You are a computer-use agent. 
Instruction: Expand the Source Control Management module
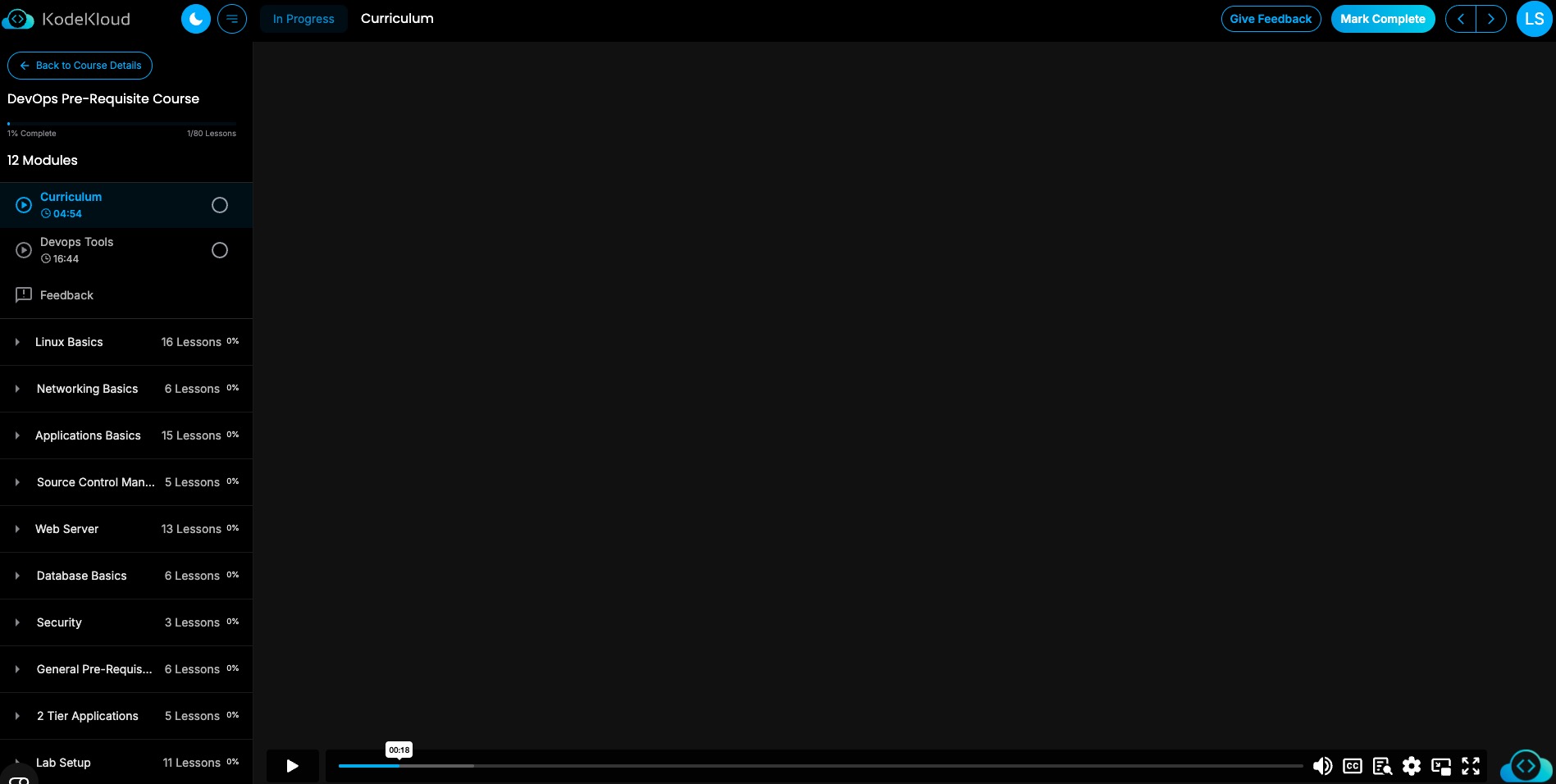point(126,482)
